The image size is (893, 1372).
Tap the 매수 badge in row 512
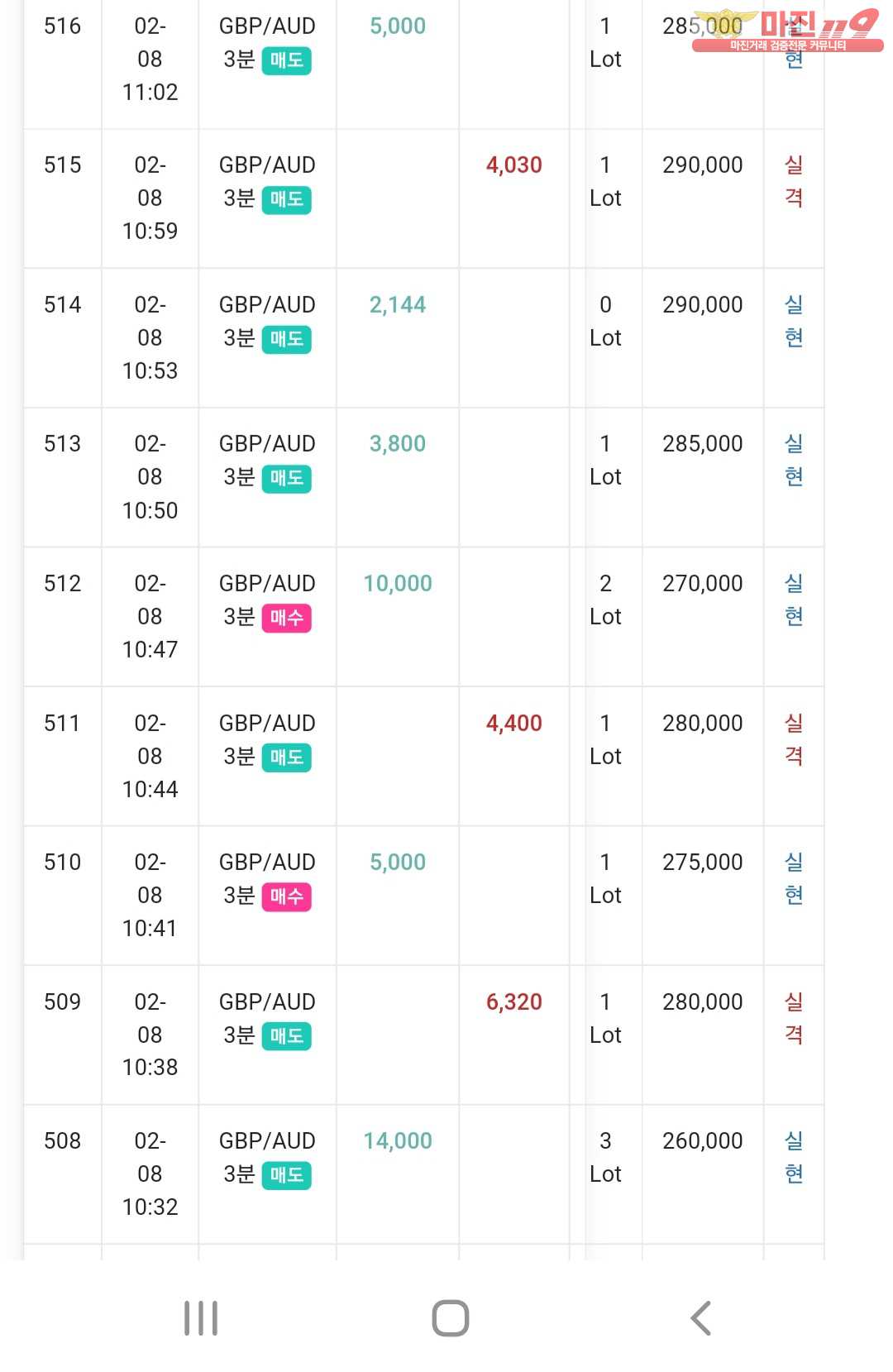pos(286,619)
